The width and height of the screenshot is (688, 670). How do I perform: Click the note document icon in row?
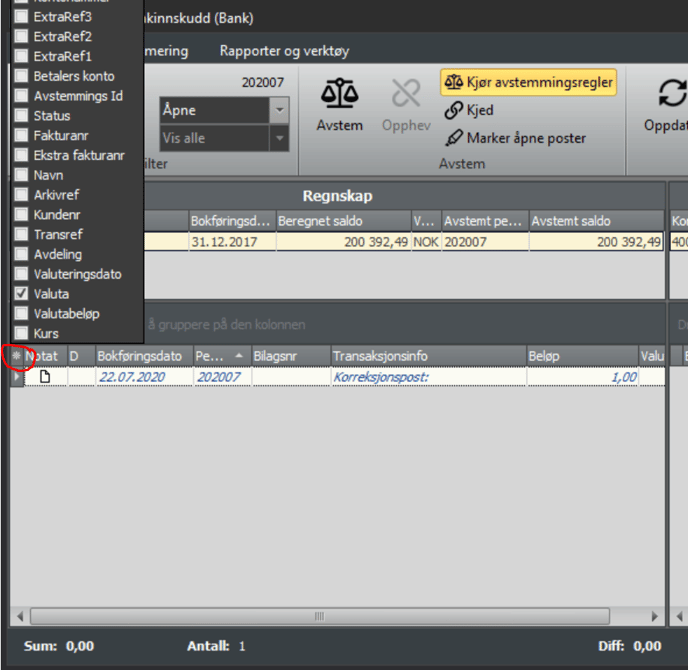coord(45,377)
